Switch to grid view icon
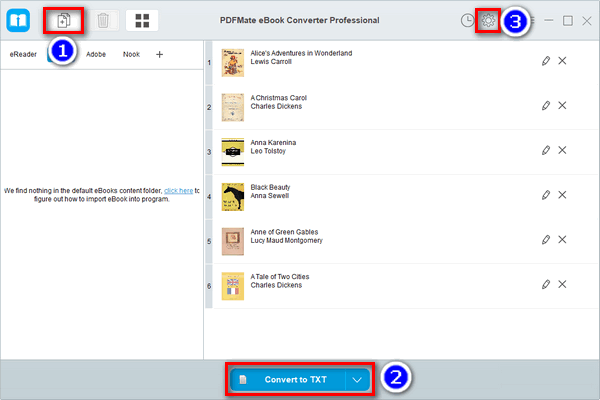The height and width of the screenshot is (400, 600). coord(142,20)
